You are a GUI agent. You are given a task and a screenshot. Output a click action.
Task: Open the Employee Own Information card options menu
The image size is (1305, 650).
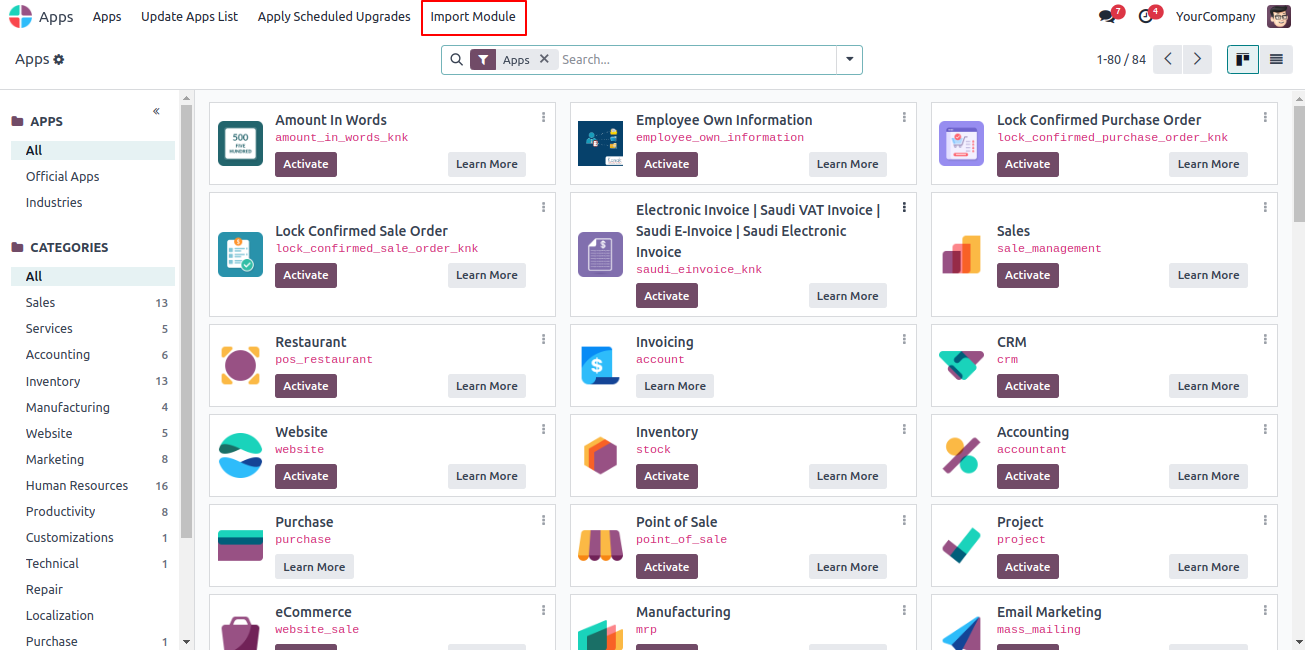[x=904, y=117]
